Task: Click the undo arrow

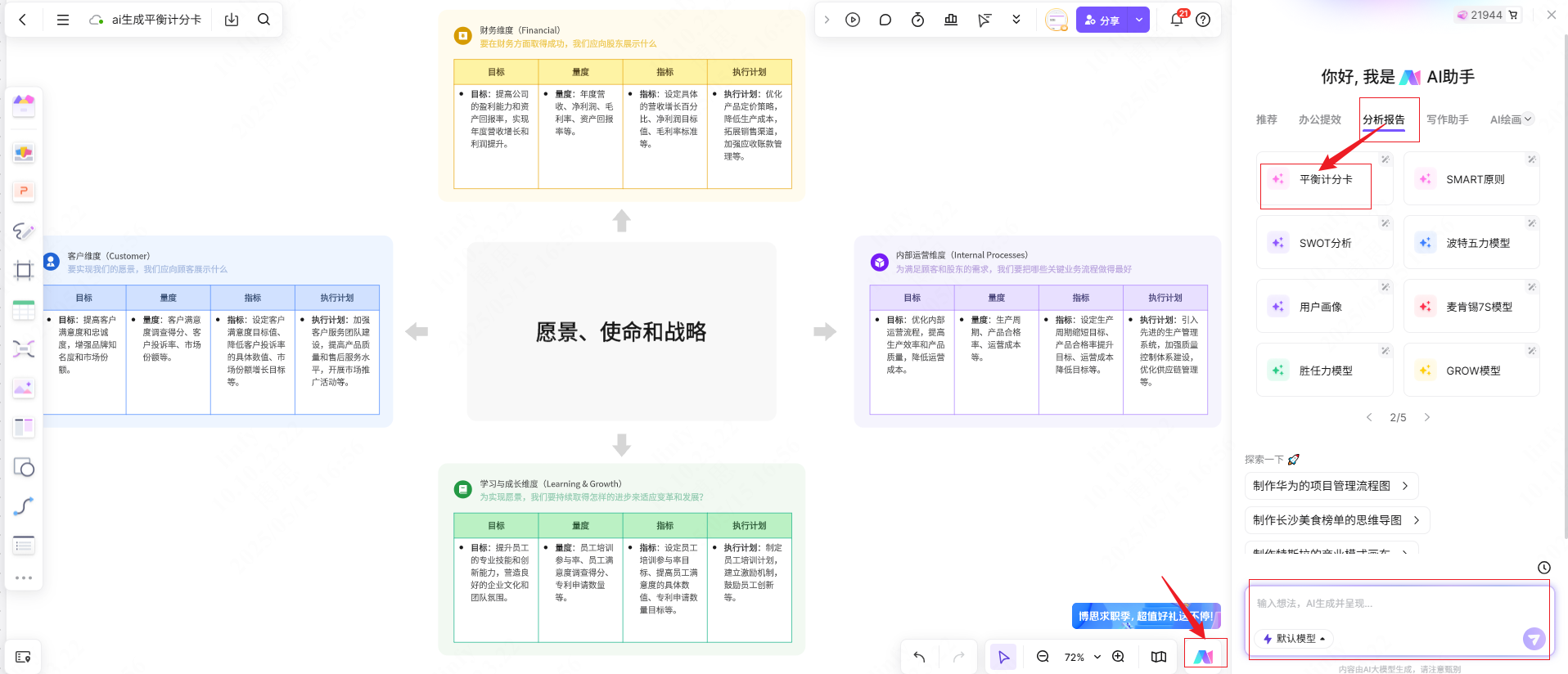Action: coord(919,657)
